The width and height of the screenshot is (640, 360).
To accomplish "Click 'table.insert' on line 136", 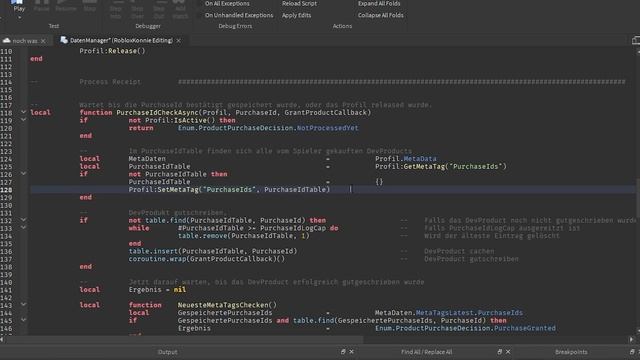I will click(x=153, y=251).
